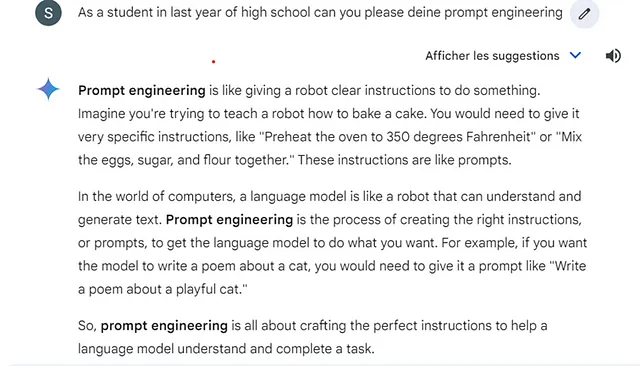Click bold "prompt engineering" after the word "So,"
The width and height of the screenshot is (640, 366).
tap(164, 326)
